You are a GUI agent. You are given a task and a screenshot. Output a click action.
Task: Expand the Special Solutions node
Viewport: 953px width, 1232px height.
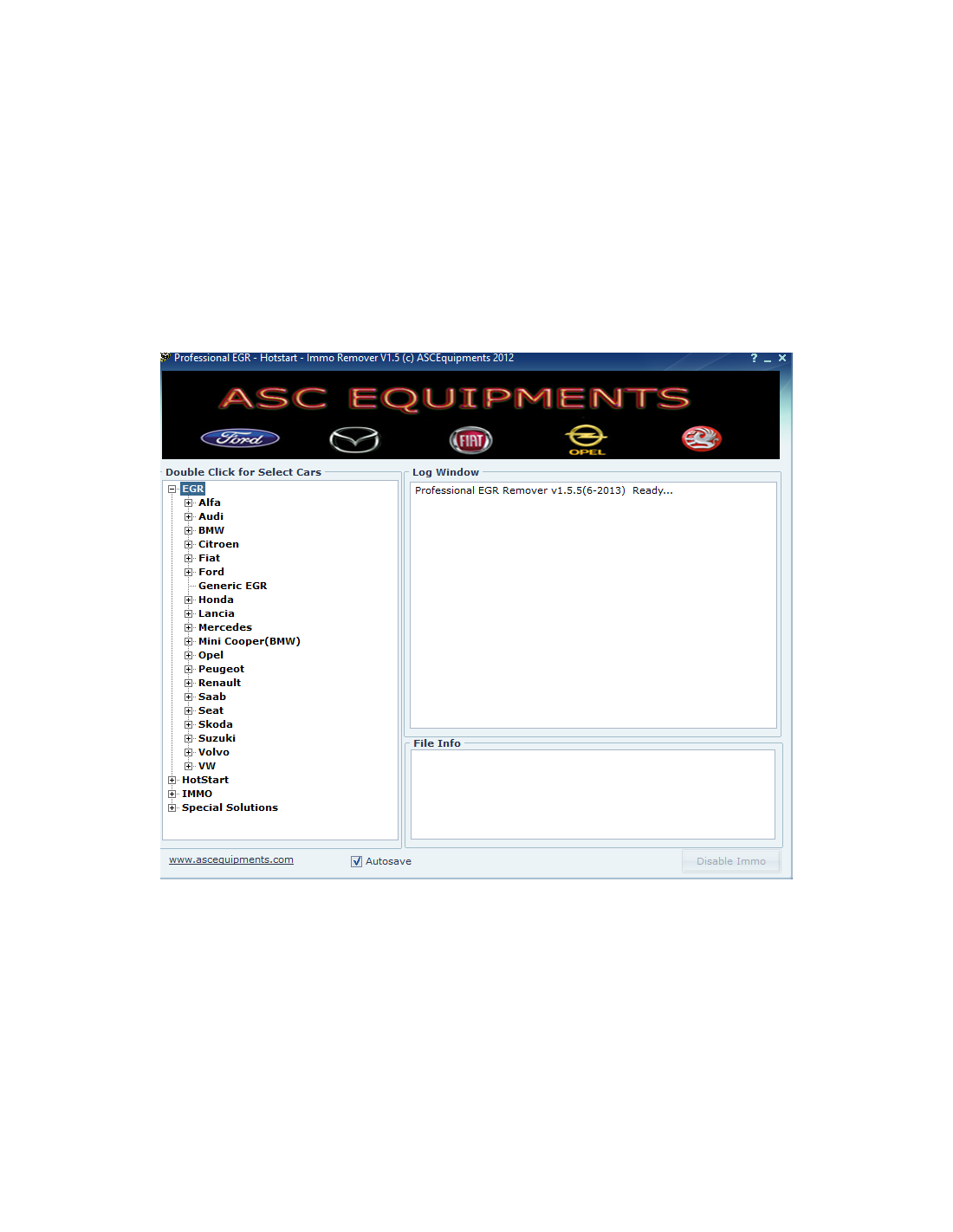coord(172,807)
